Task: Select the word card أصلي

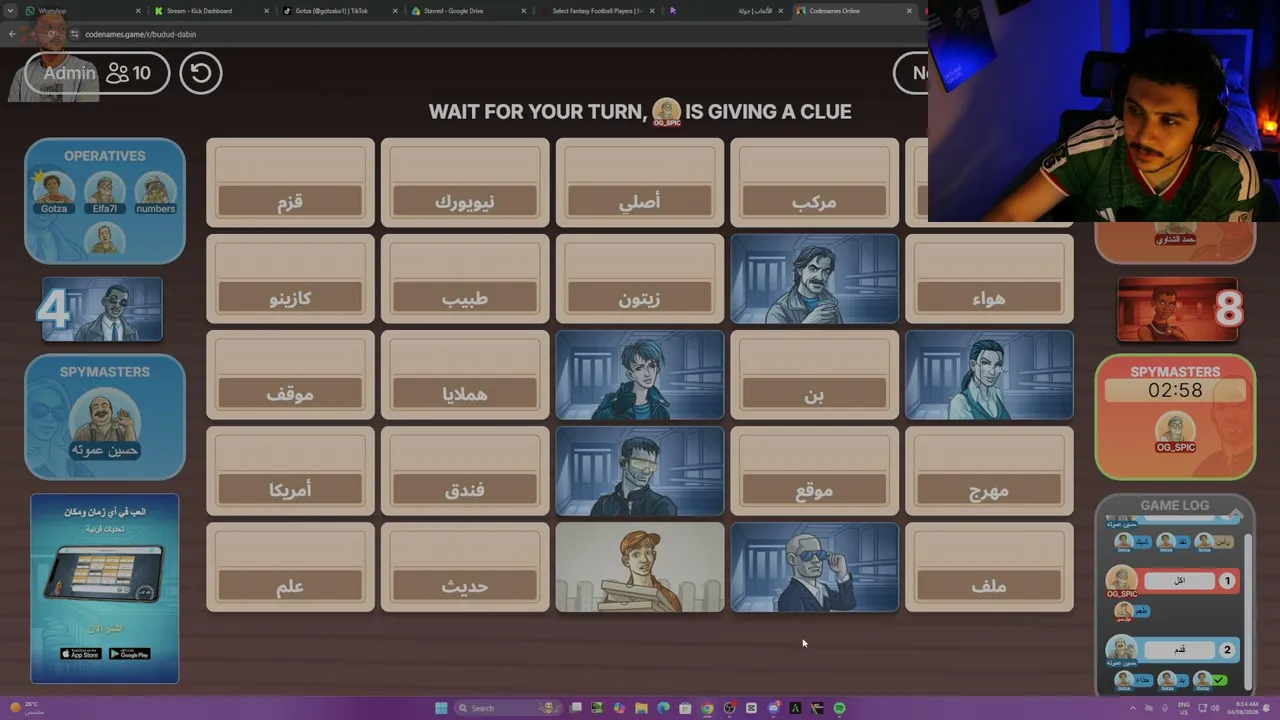Action: tap(640, 183)
